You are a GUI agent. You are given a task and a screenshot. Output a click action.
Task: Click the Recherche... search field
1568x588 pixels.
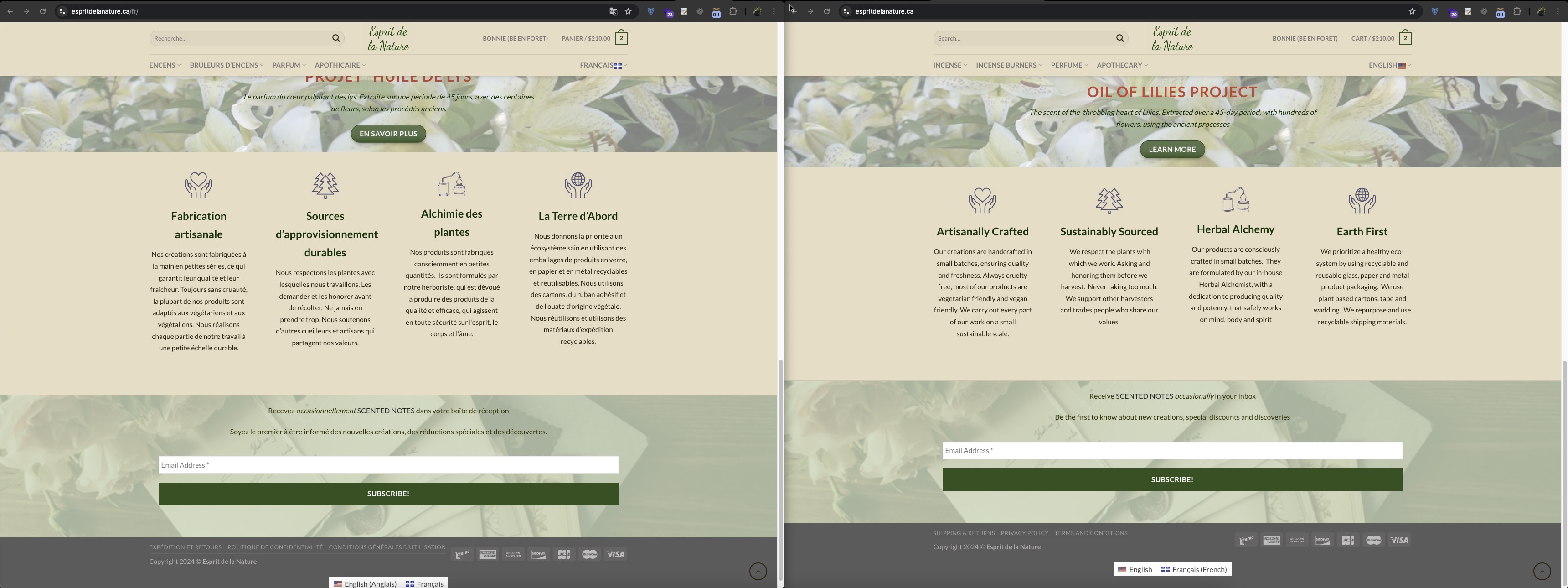[x=238, y=38]
